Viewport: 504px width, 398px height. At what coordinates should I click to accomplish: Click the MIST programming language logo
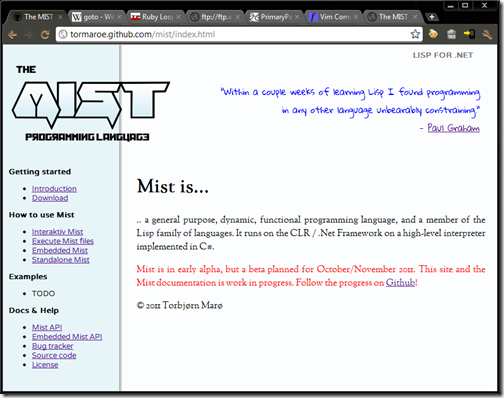click(91, 103)
